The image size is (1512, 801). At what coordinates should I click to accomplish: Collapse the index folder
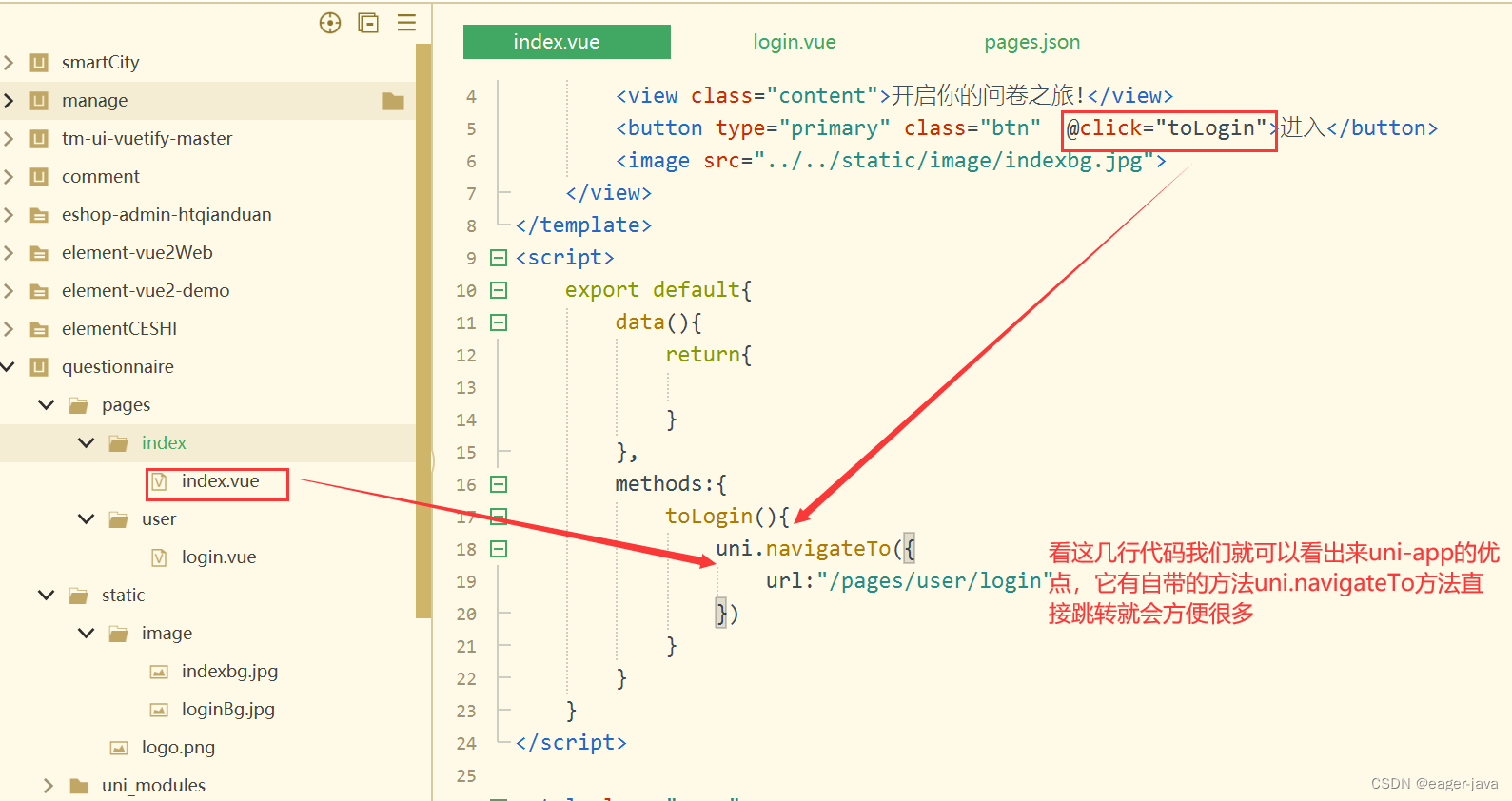87,443
